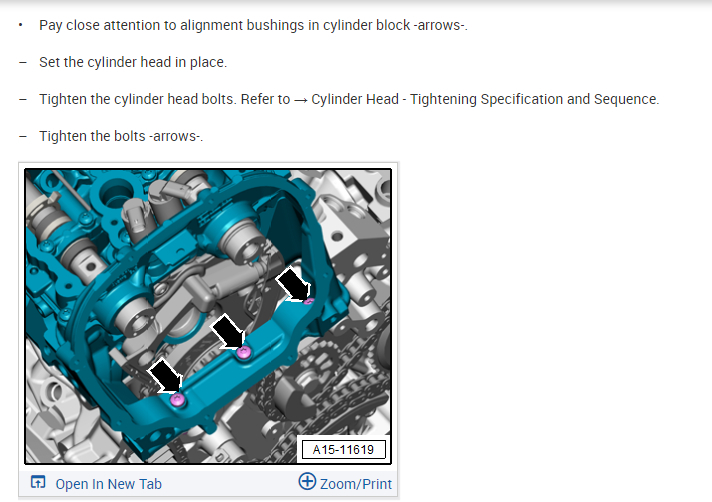712x502 pixels.
Task: Click the Zoom/Print plus-circle icon
Action: pos(307,481)
